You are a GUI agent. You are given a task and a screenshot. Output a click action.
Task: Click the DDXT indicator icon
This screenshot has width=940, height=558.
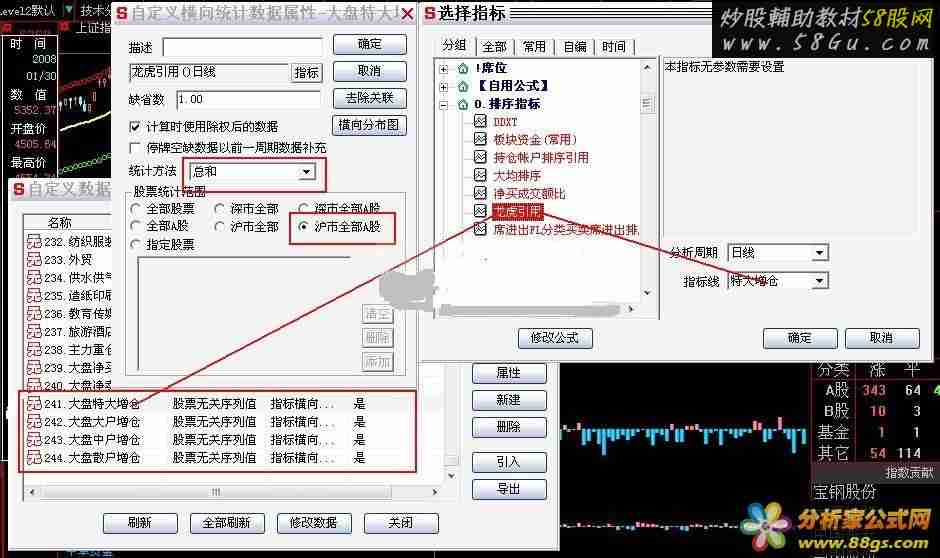click(480, 122)
